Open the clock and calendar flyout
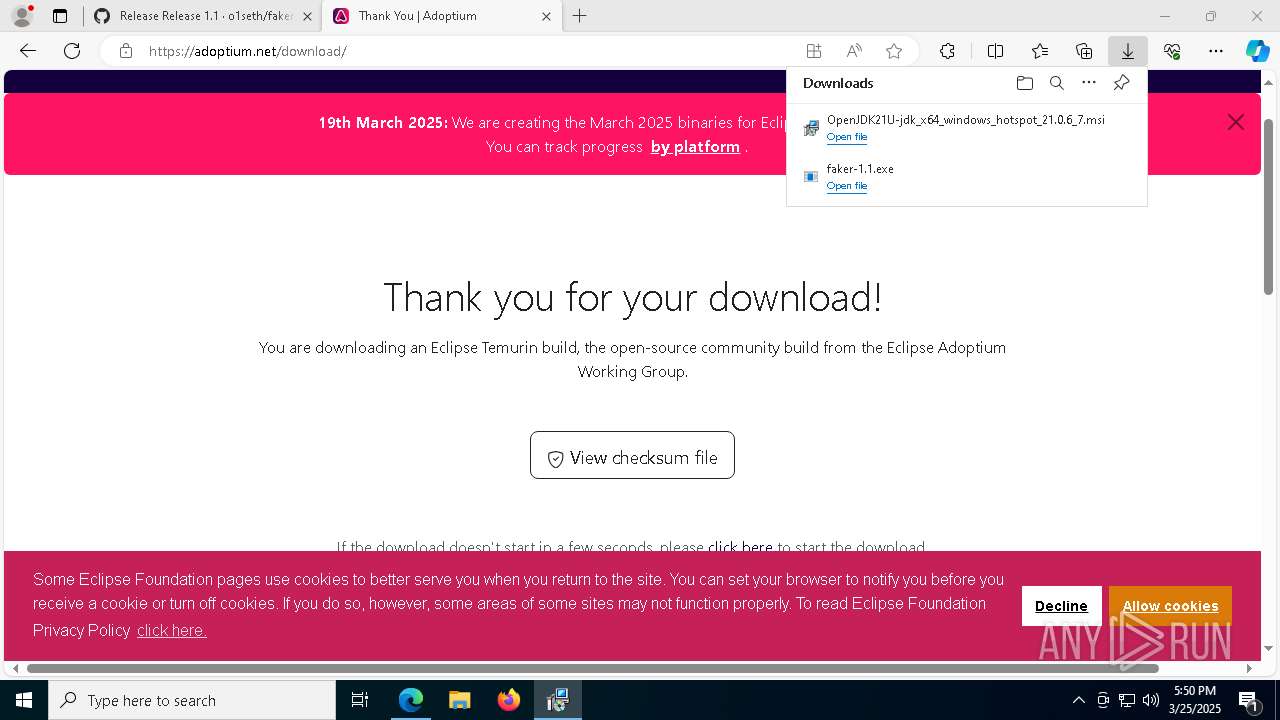The width and height of the screenshot is (1280, 720). [x=1195, y=700]
